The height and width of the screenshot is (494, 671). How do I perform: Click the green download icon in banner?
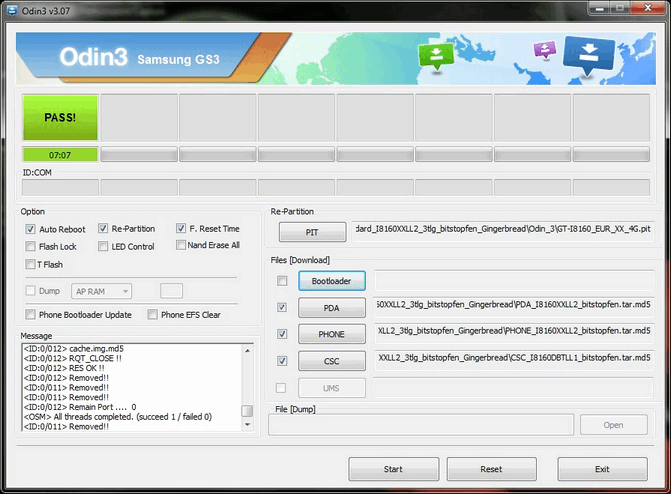(x=436, y=56)
